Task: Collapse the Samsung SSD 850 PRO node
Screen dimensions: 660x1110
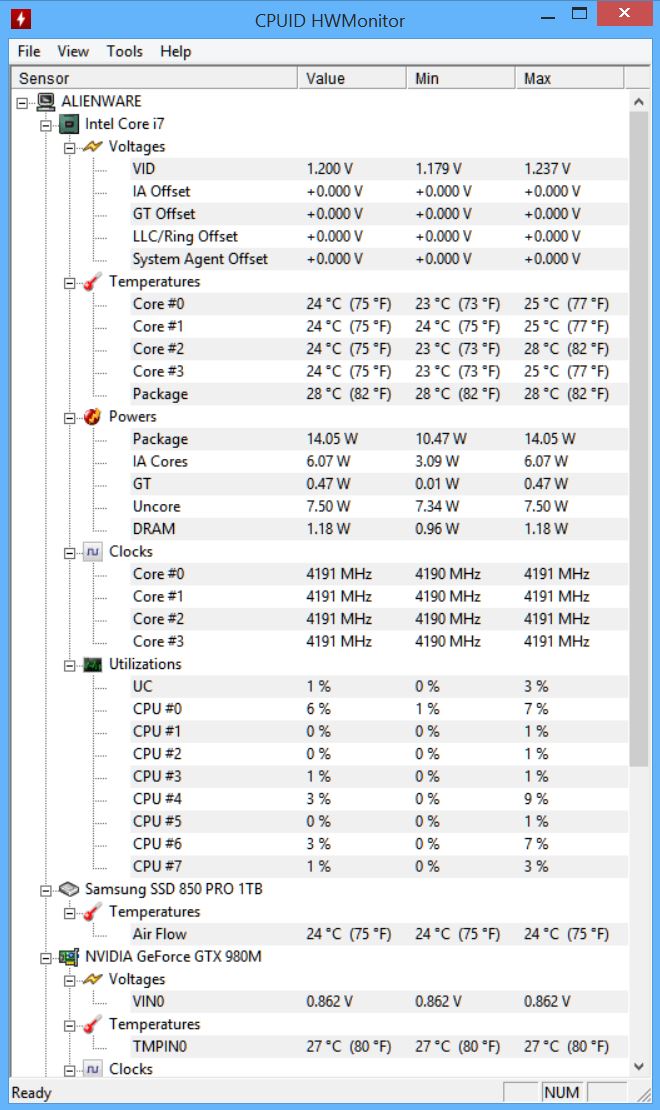Action: [46, 891]
